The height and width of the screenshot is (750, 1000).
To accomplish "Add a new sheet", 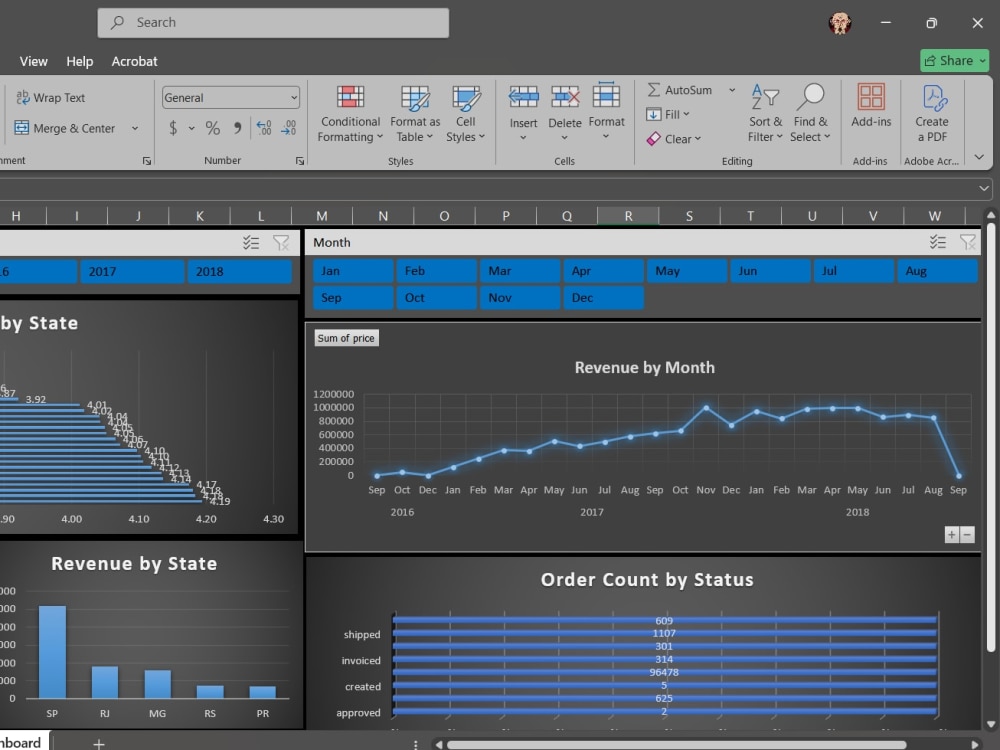I will 99,744.
